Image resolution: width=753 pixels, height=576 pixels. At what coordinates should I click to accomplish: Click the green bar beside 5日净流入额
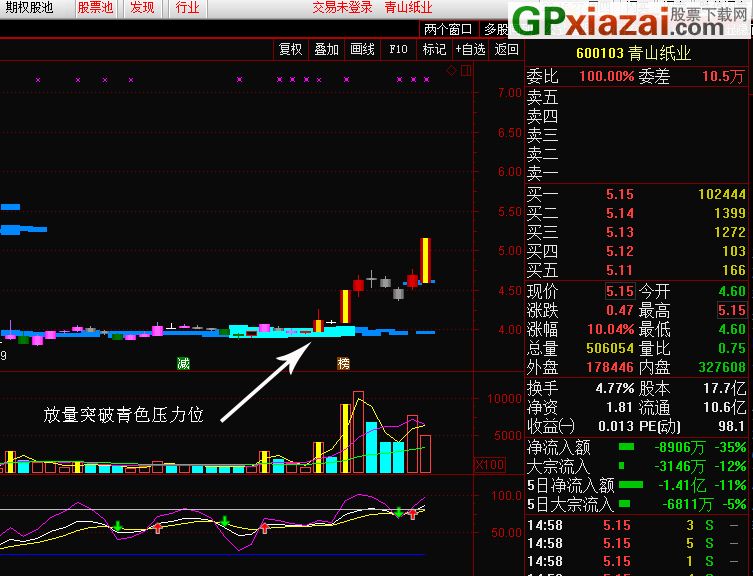point(631,485)
